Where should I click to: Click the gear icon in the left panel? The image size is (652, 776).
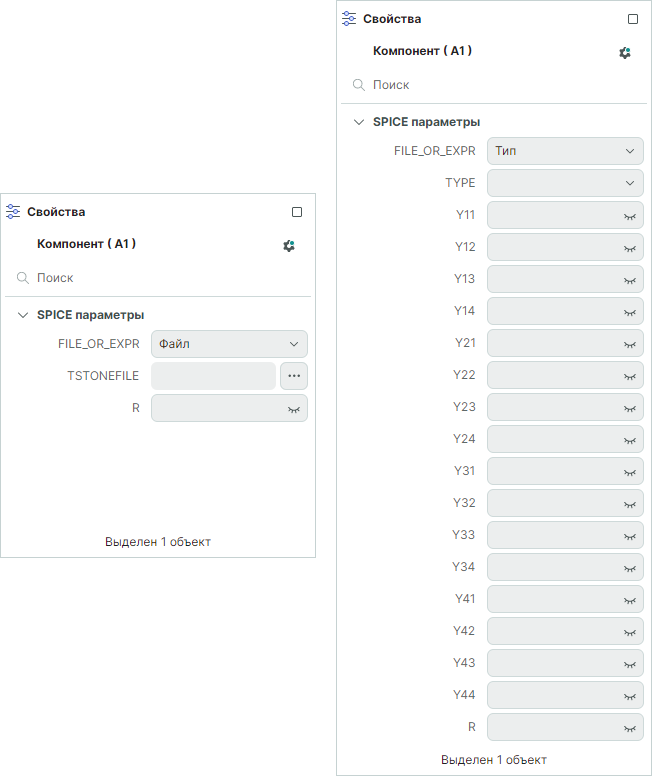tap(289, 245)
